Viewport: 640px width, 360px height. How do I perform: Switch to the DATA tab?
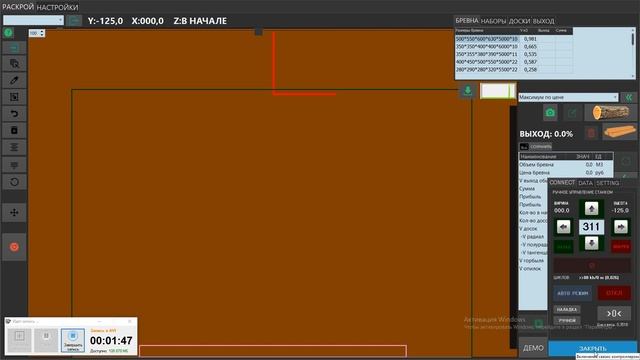(585, 183)
